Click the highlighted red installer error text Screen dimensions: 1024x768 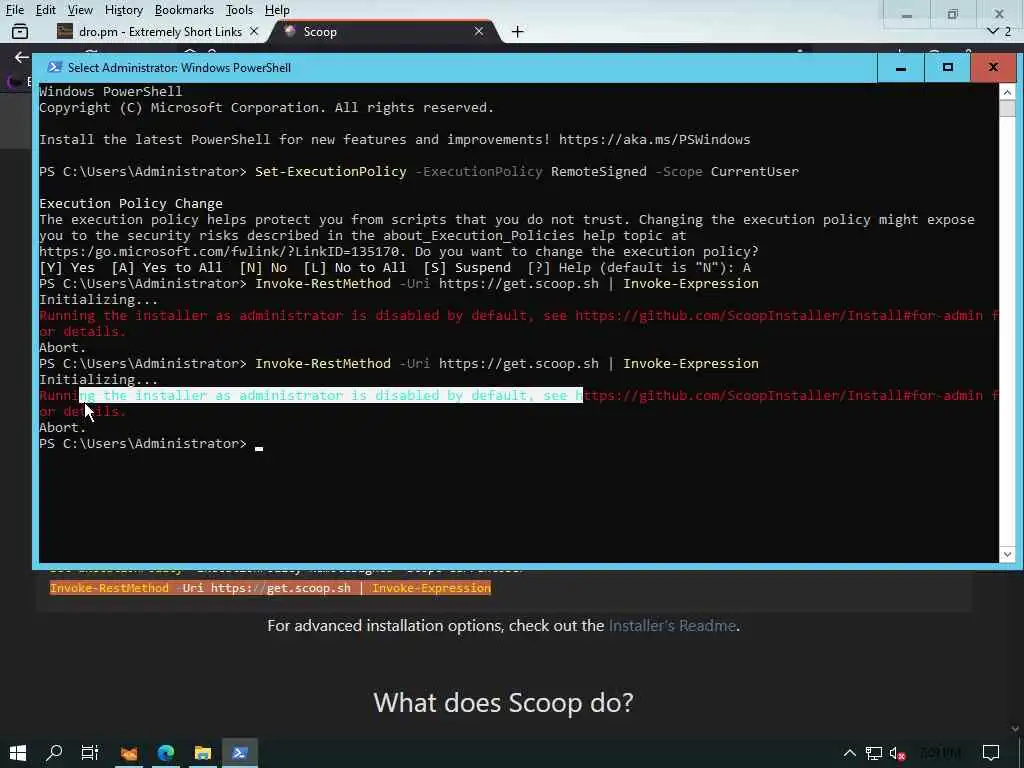point(330,395)
